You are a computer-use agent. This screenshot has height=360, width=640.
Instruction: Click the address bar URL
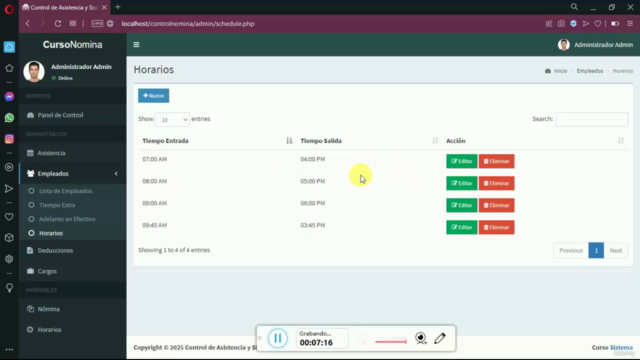tap(188, 24)
